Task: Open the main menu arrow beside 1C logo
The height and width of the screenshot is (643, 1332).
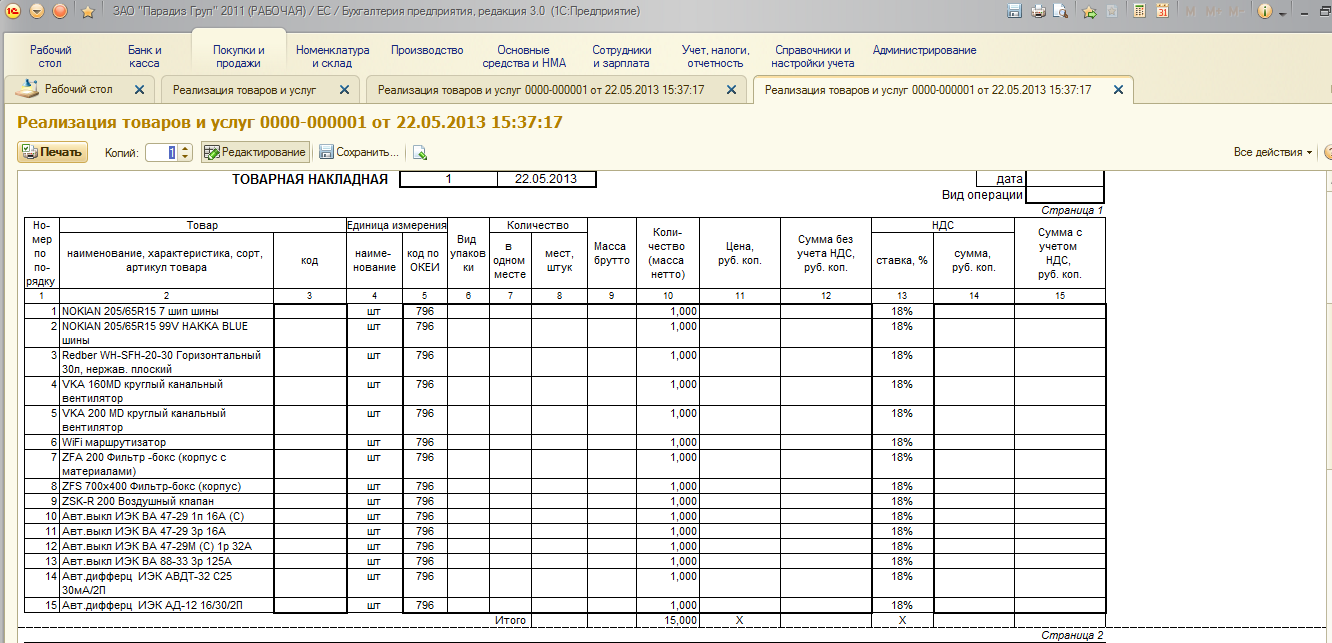Action: (36, 12)
